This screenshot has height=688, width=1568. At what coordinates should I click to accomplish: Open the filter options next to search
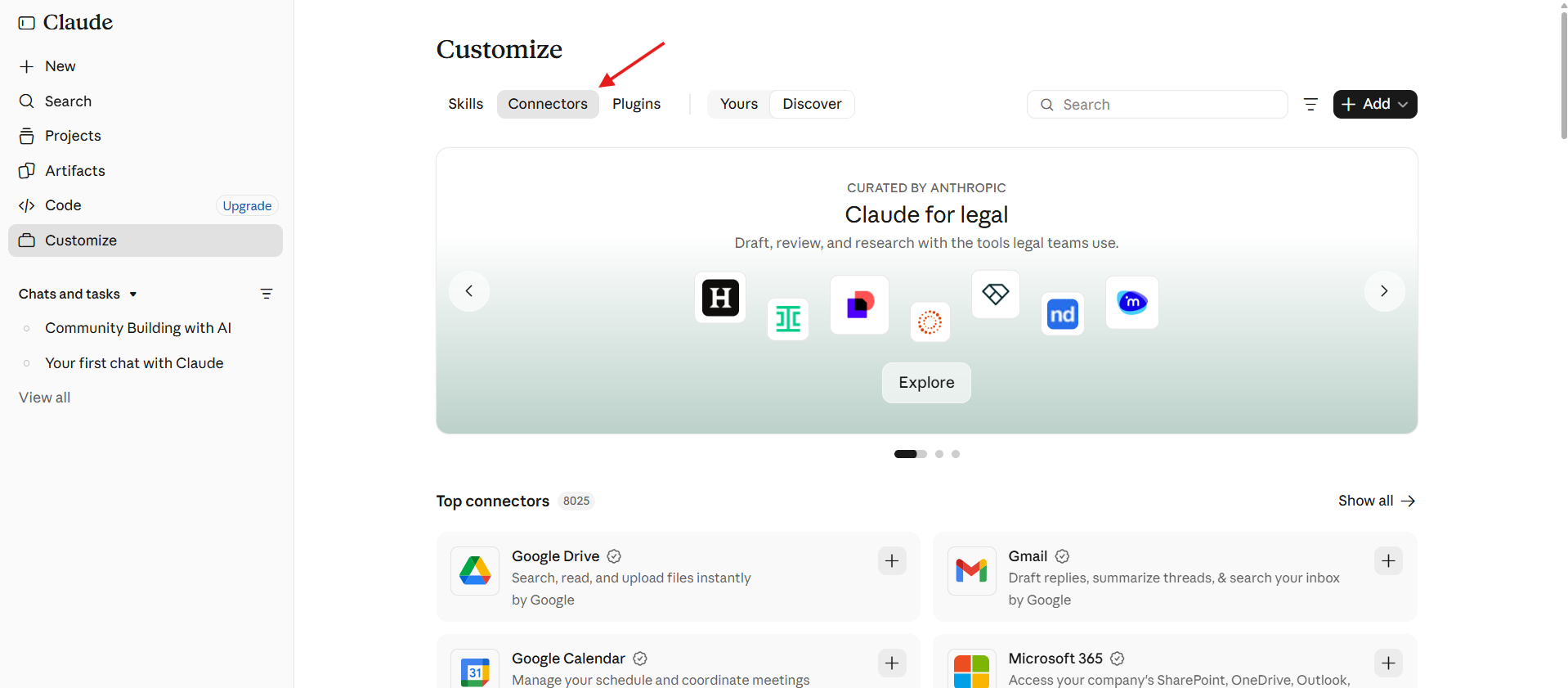[1310, 105]
